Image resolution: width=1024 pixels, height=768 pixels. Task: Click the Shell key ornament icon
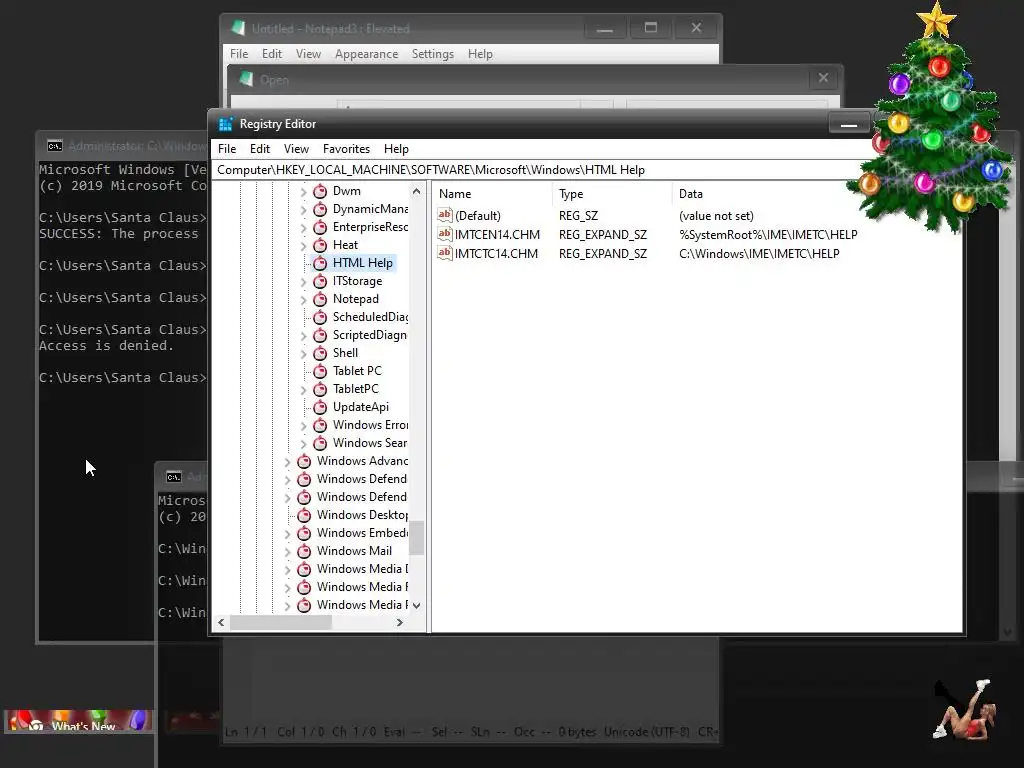[x=320, y=353]
